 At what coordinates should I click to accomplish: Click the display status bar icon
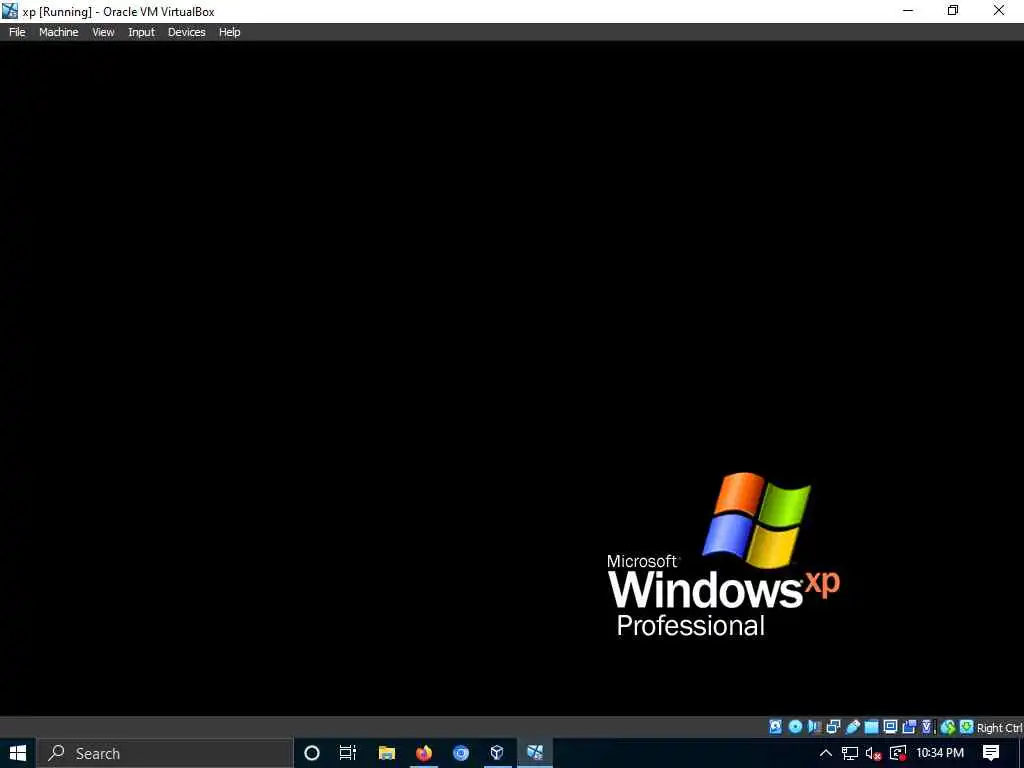(890, 727)
